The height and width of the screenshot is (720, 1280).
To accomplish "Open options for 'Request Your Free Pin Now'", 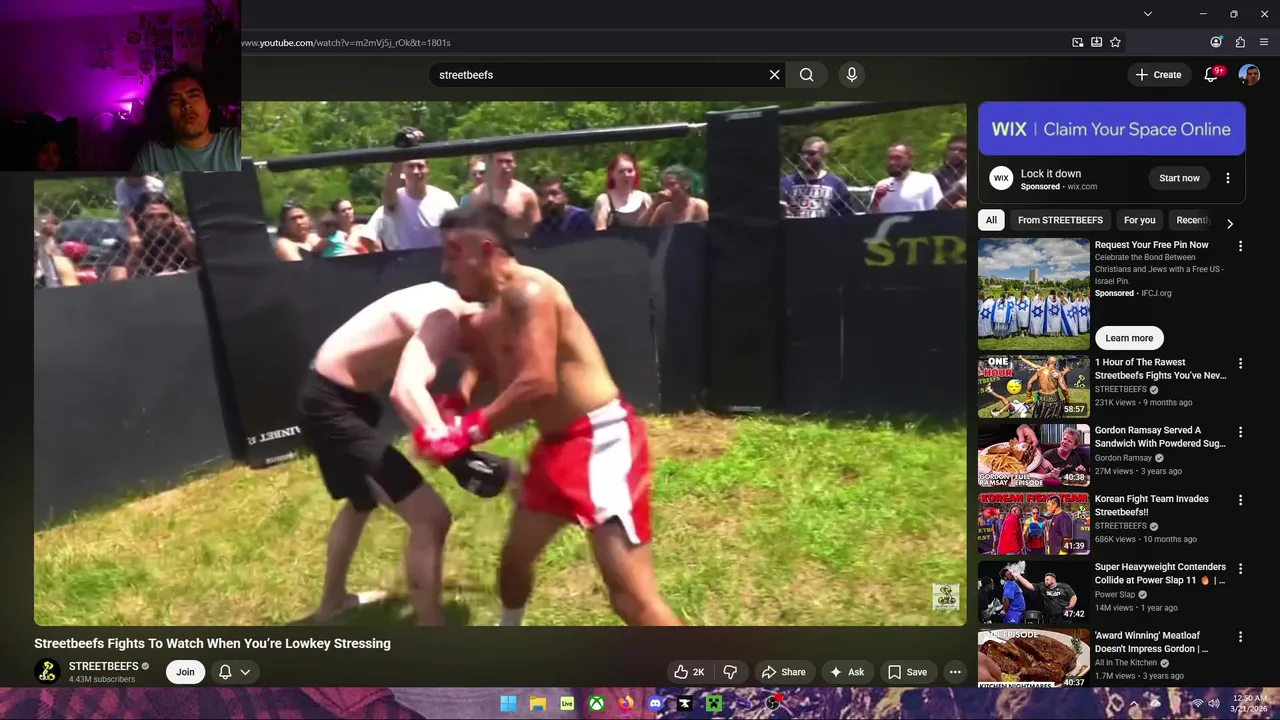I will click(1240, 246).
